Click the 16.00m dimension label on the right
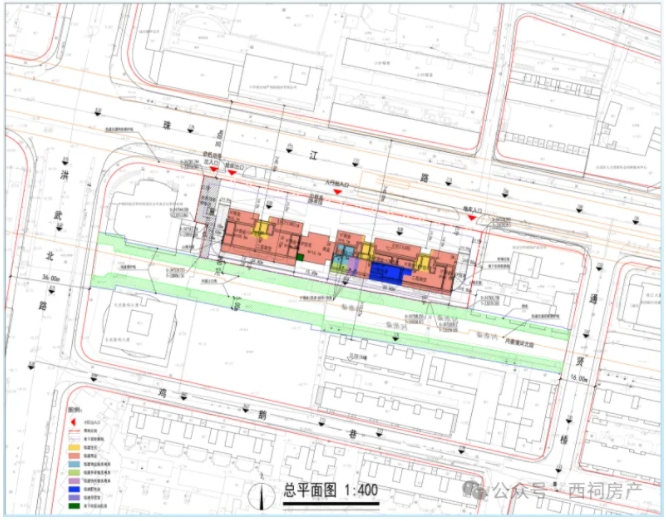The image size is (666, 521). (579, 379)
